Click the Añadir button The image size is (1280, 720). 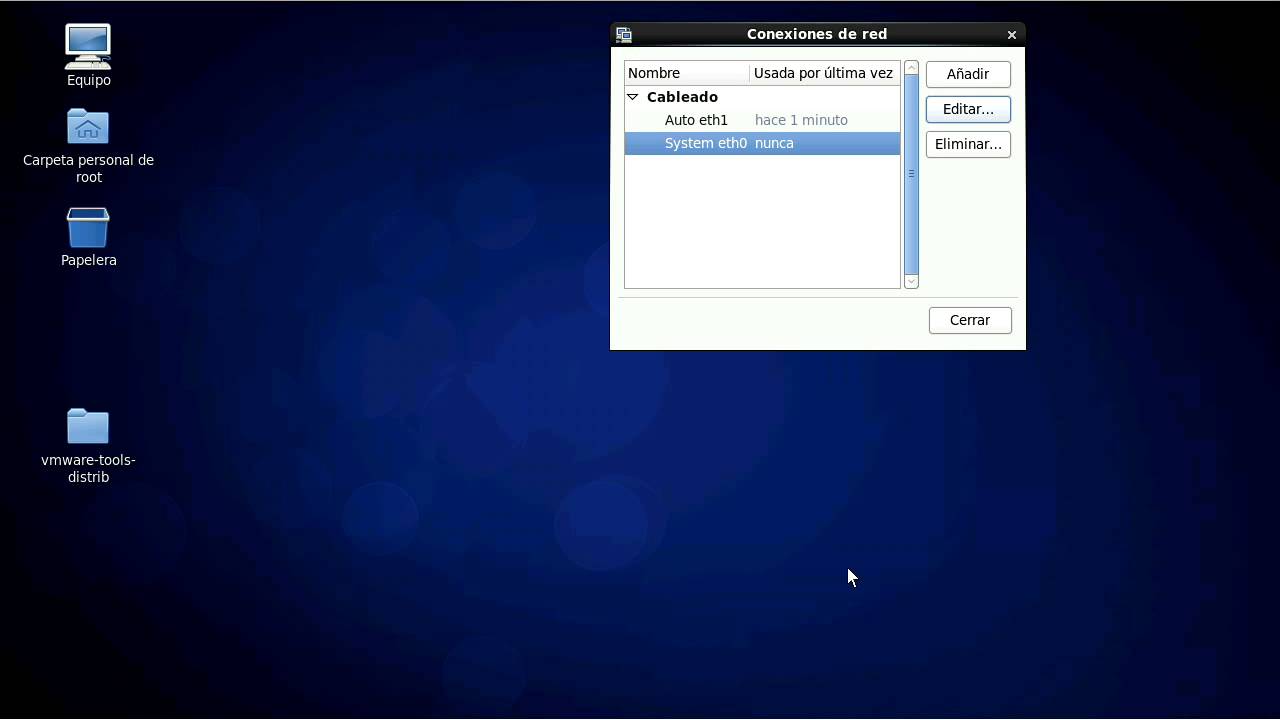(x=968, y=74)
